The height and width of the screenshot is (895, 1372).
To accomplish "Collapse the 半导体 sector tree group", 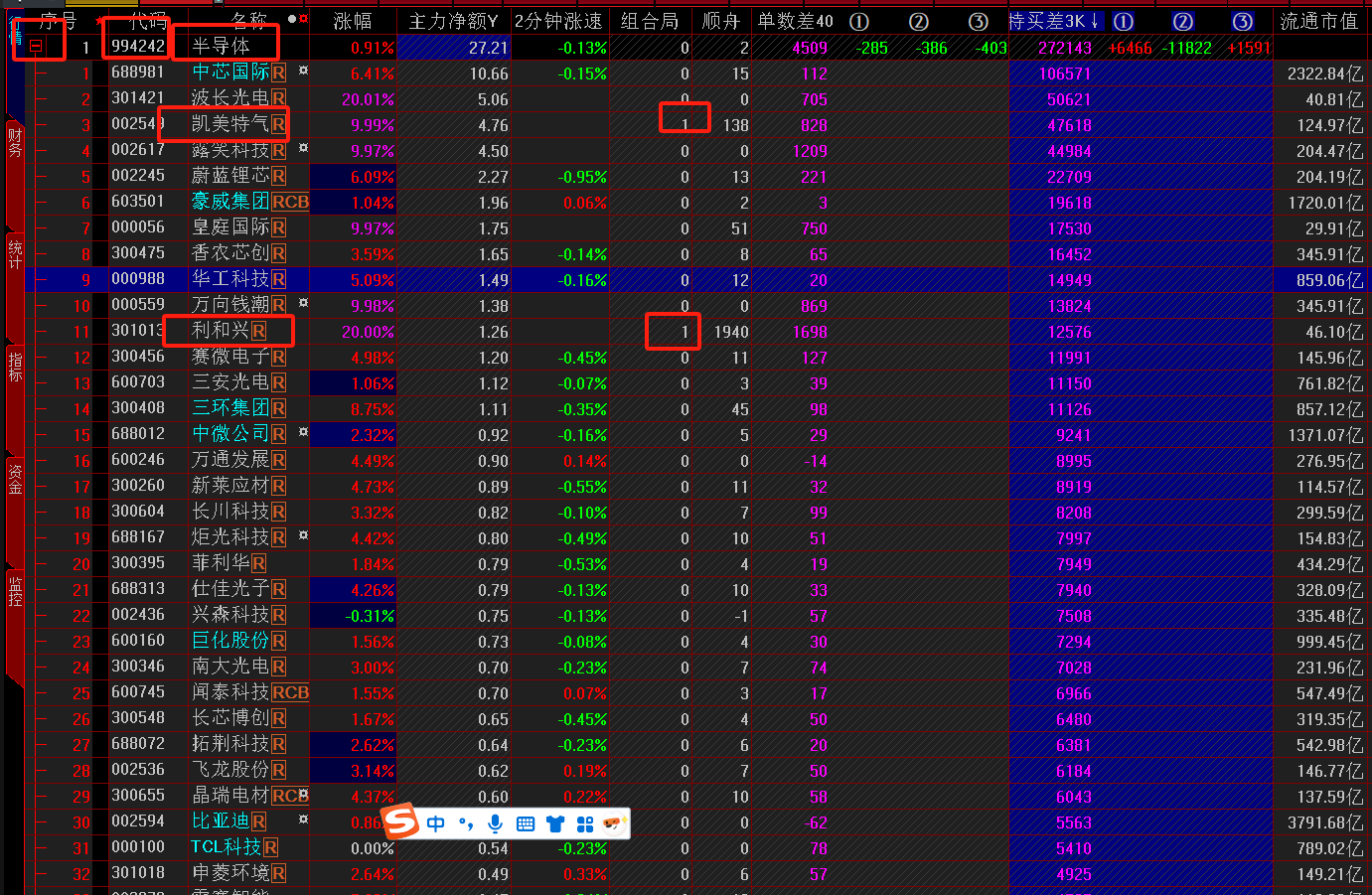I will pyautogui.click(x=36, y=46).
